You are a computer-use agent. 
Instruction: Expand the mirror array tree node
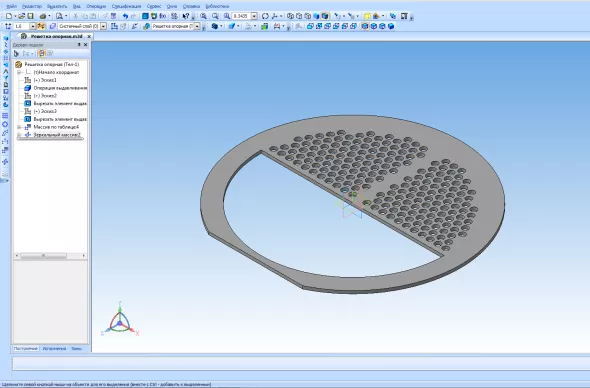pyautogui.click(x=19, y=135)
